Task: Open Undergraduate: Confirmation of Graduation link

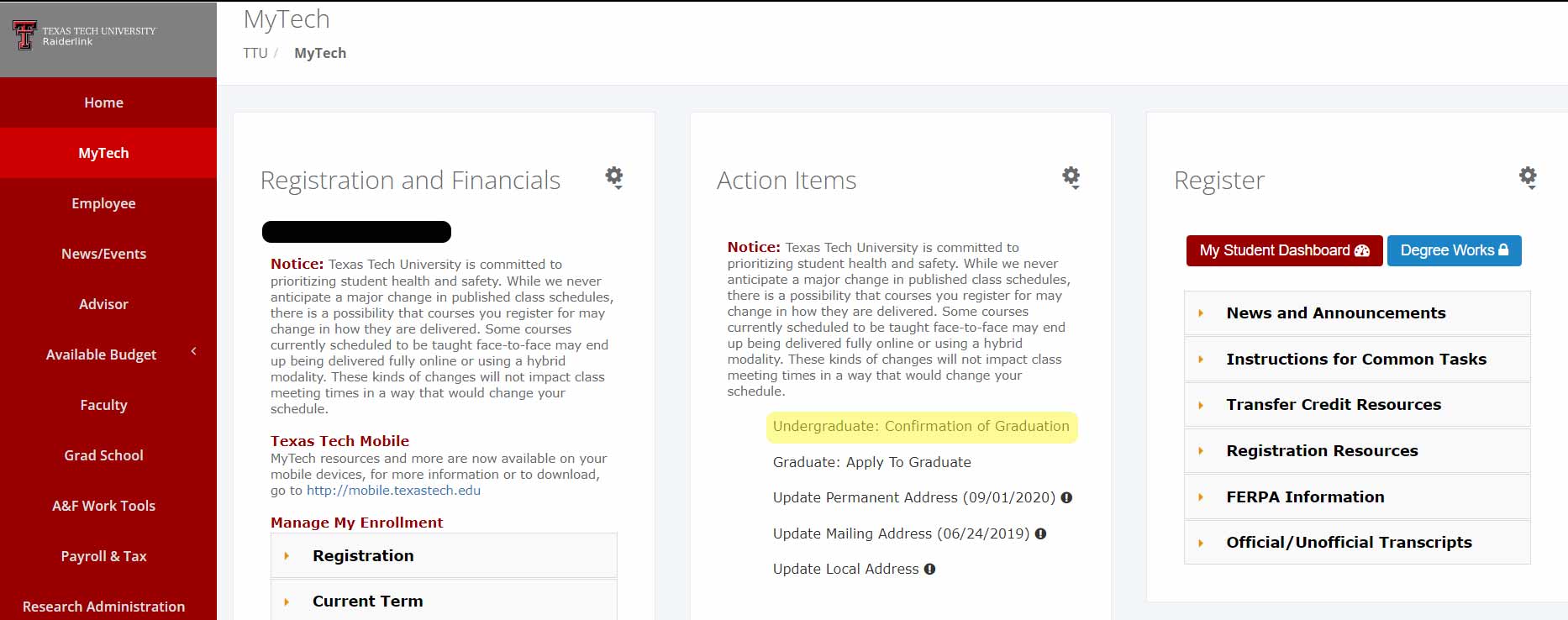Action: pos(921,426)
